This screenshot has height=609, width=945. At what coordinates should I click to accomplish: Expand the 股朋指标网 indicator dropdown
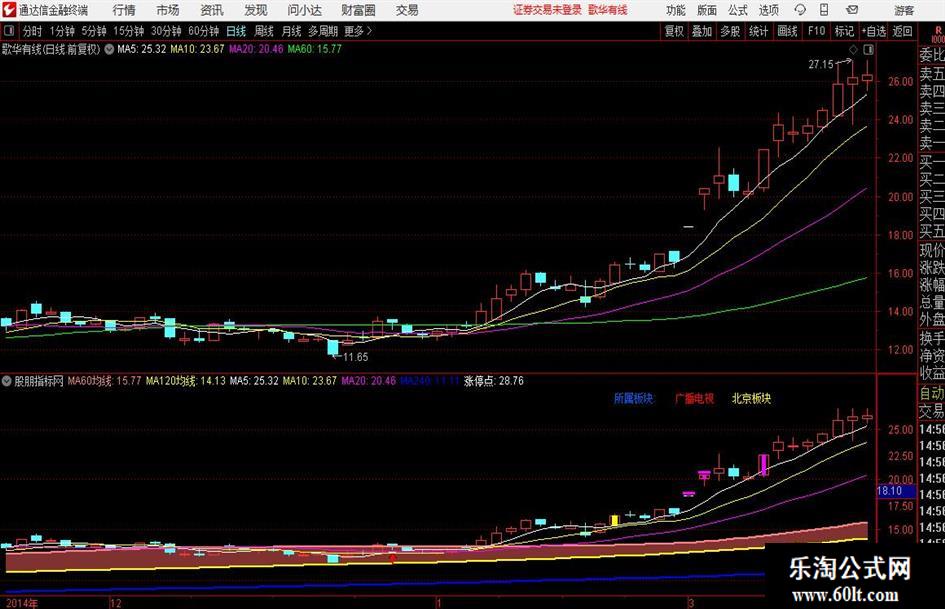(7, 381)
